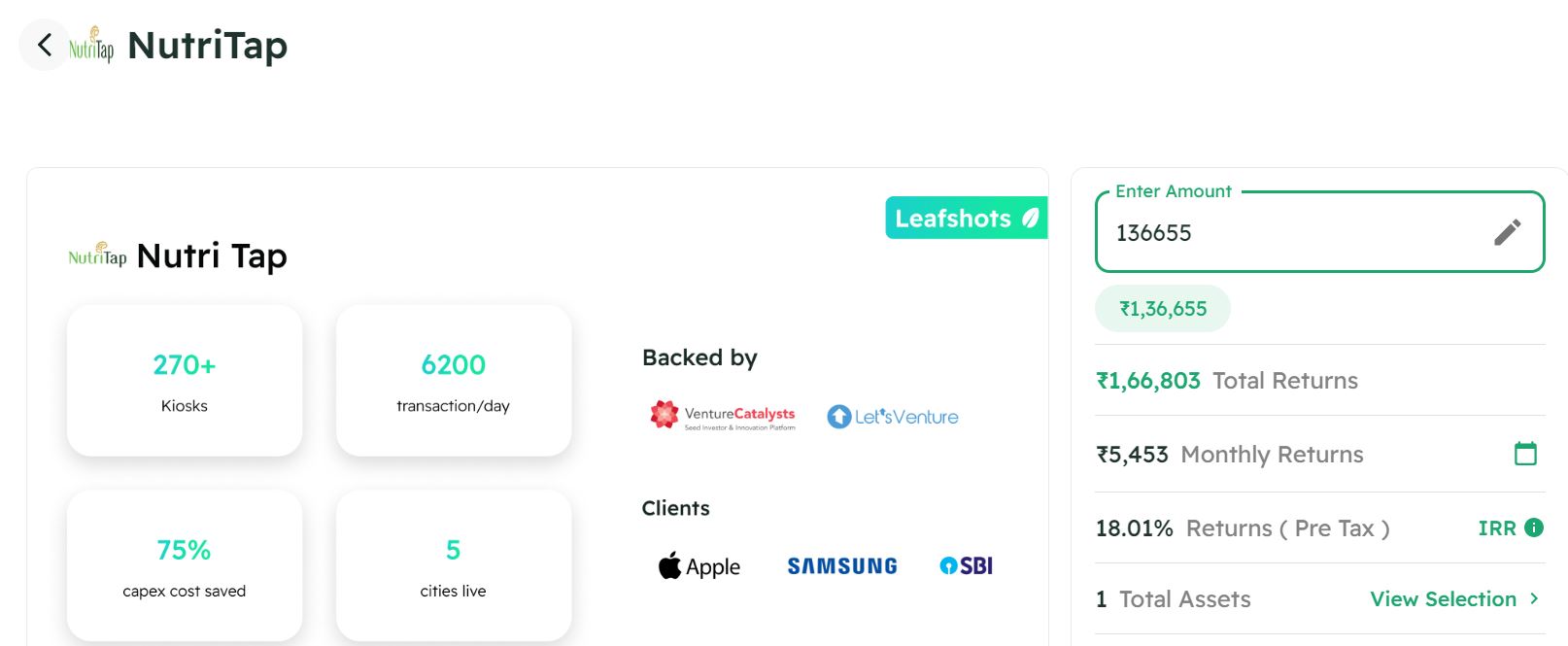Click the 270+ Kiosks stat card

click(185, 380)
